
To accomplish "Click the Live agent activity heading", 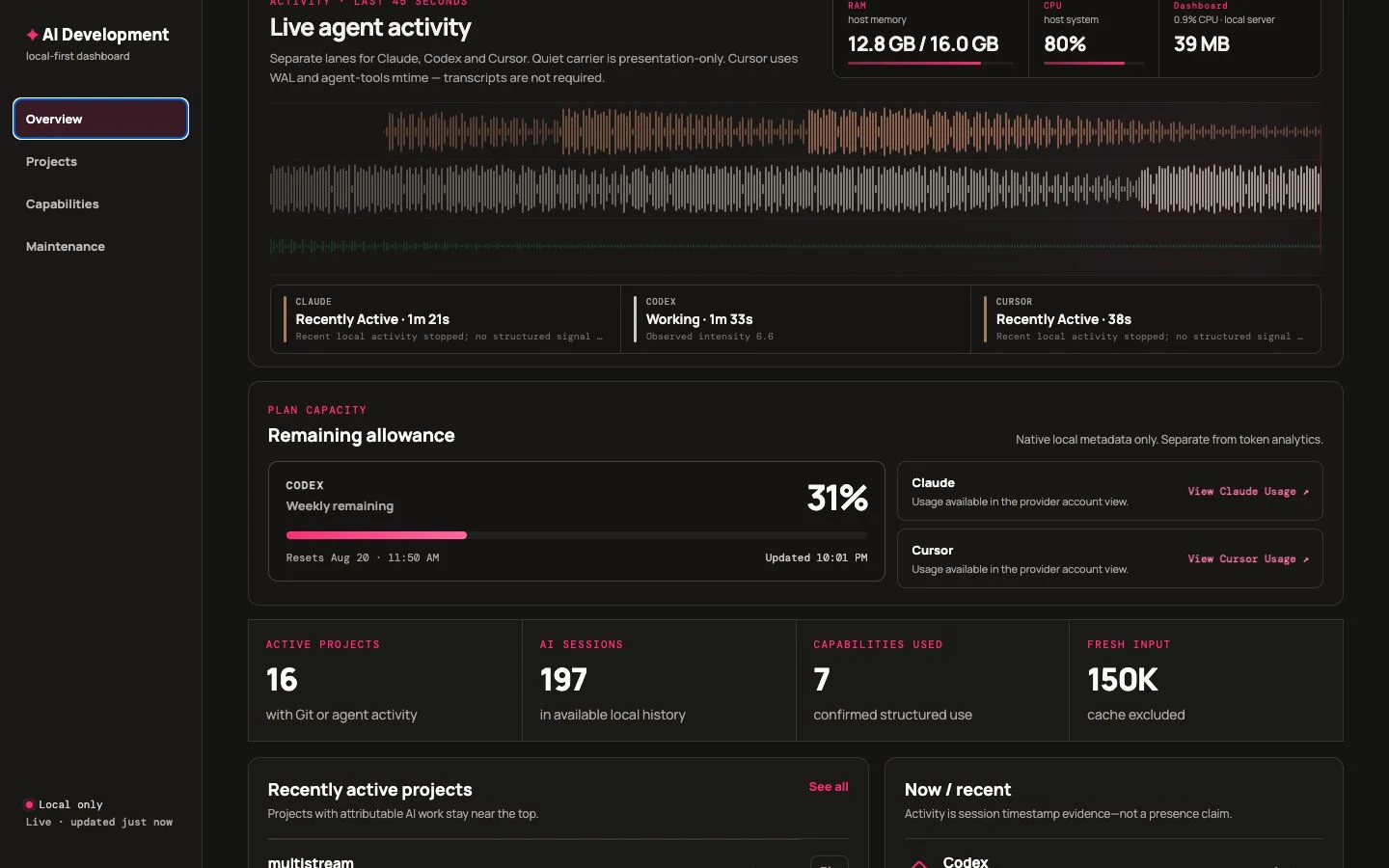I will coord(370,28).
